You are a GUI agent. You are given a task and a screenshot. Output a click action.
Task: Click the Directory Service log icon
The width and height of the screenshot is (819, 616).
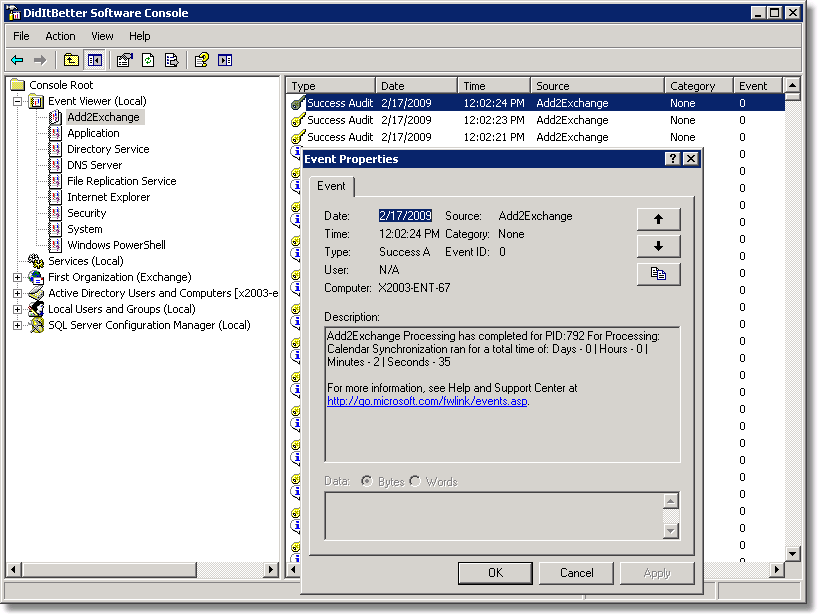click(x=55, y=149)
